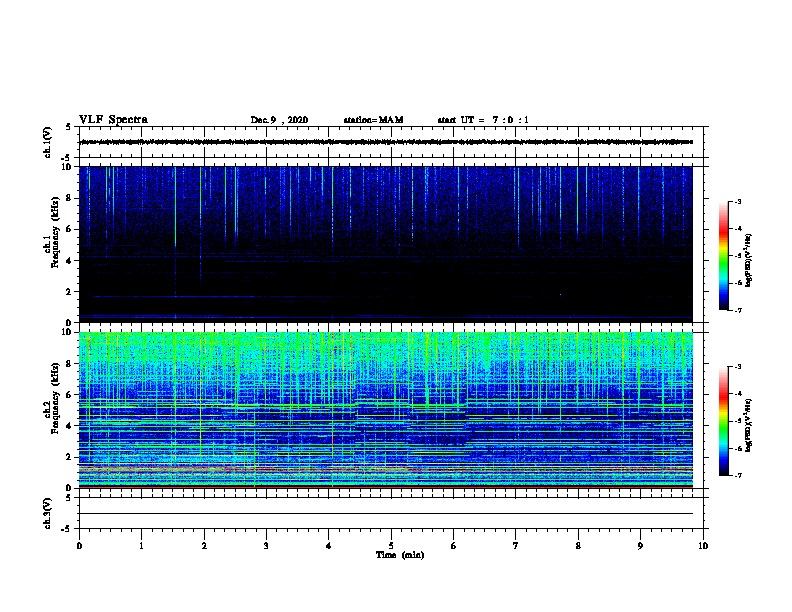Screen dimensions: 792x612
Task: Click the "1" tick on Time axis
Action: tap(141, 545)
